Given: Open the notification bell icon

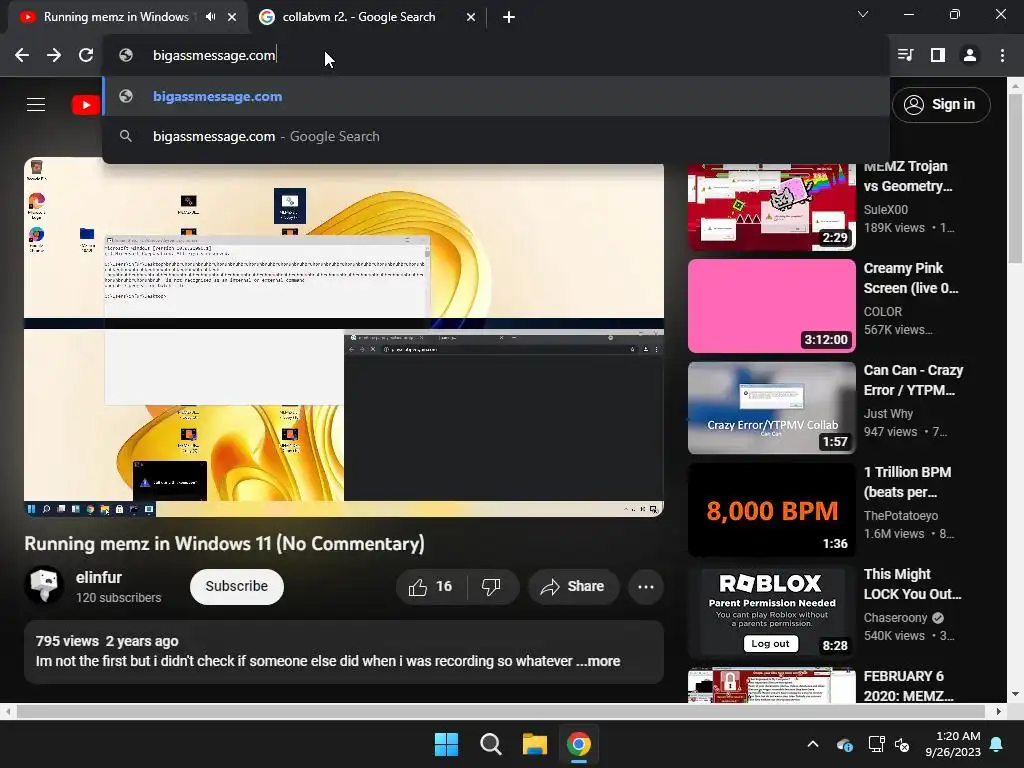Looking at the screenshot, I should 997,744.
